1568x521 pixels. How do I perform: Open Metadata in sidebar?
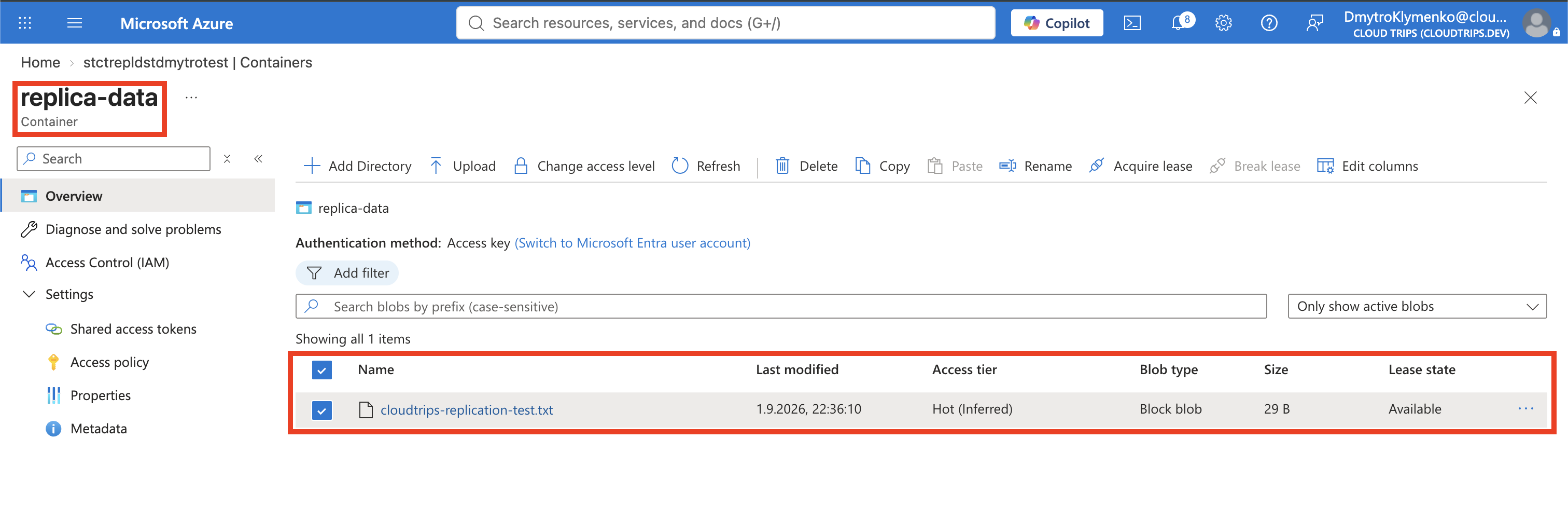click(x=99, y=429)
